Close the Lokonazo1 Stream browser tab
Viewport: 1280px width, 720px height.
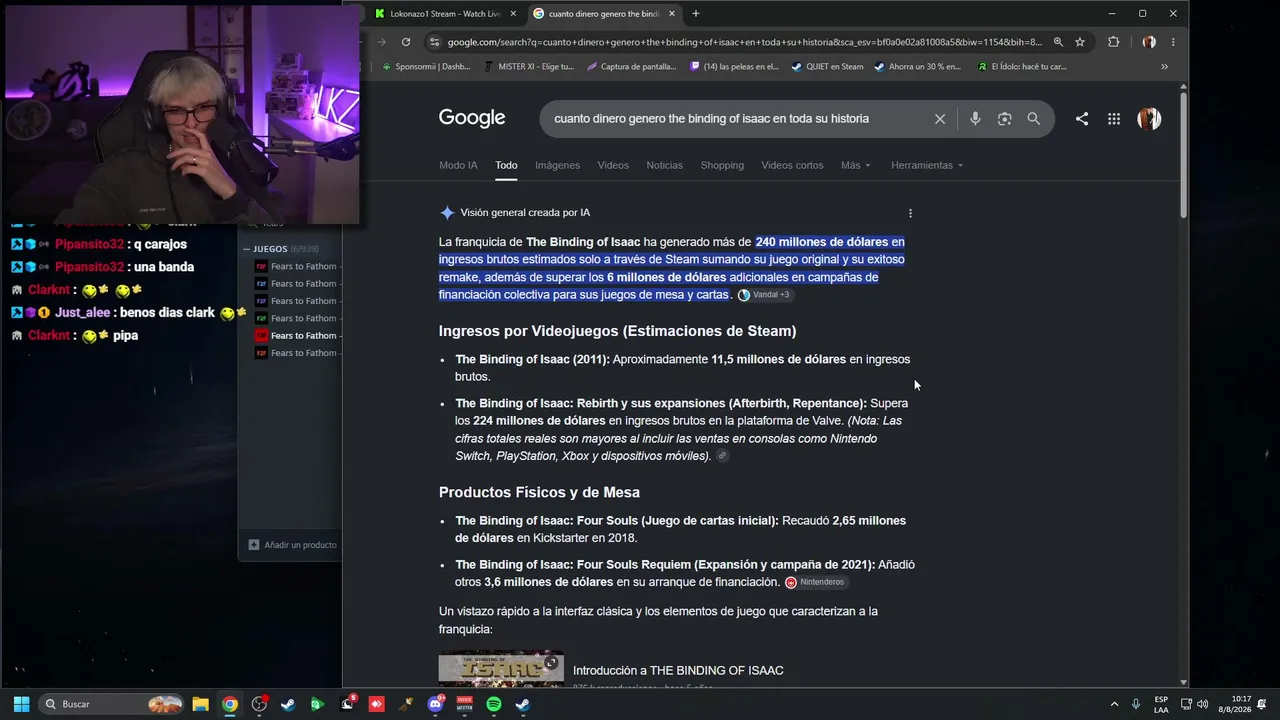coord(513,14)
